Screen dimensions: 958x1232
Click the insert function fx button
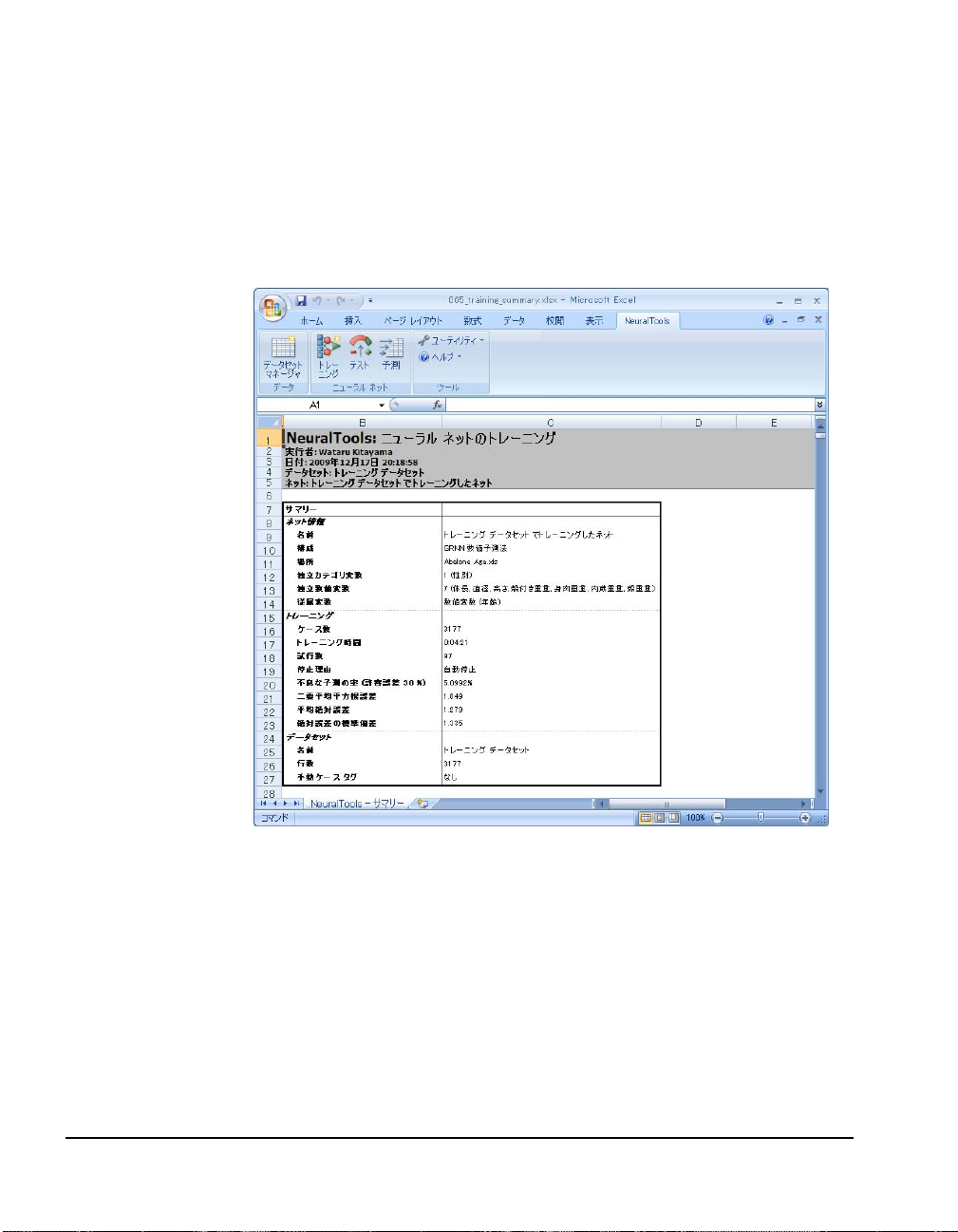[x=437, y=405]
